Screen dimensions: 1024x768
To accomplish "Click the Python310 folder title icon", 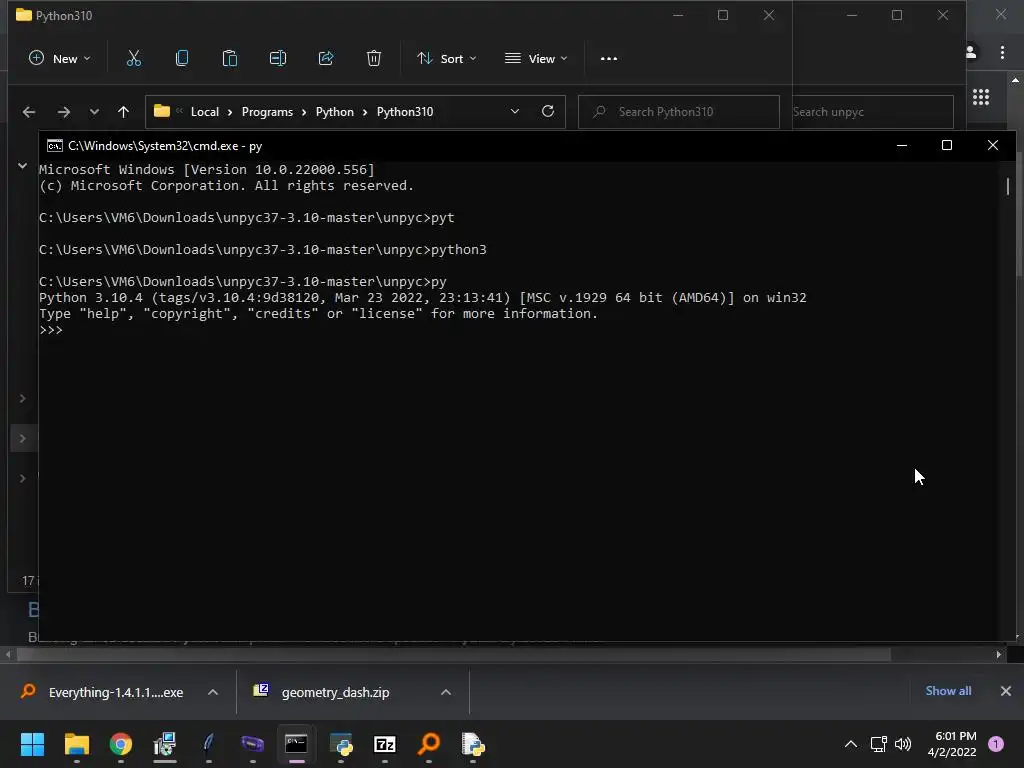I will (24, 14).
